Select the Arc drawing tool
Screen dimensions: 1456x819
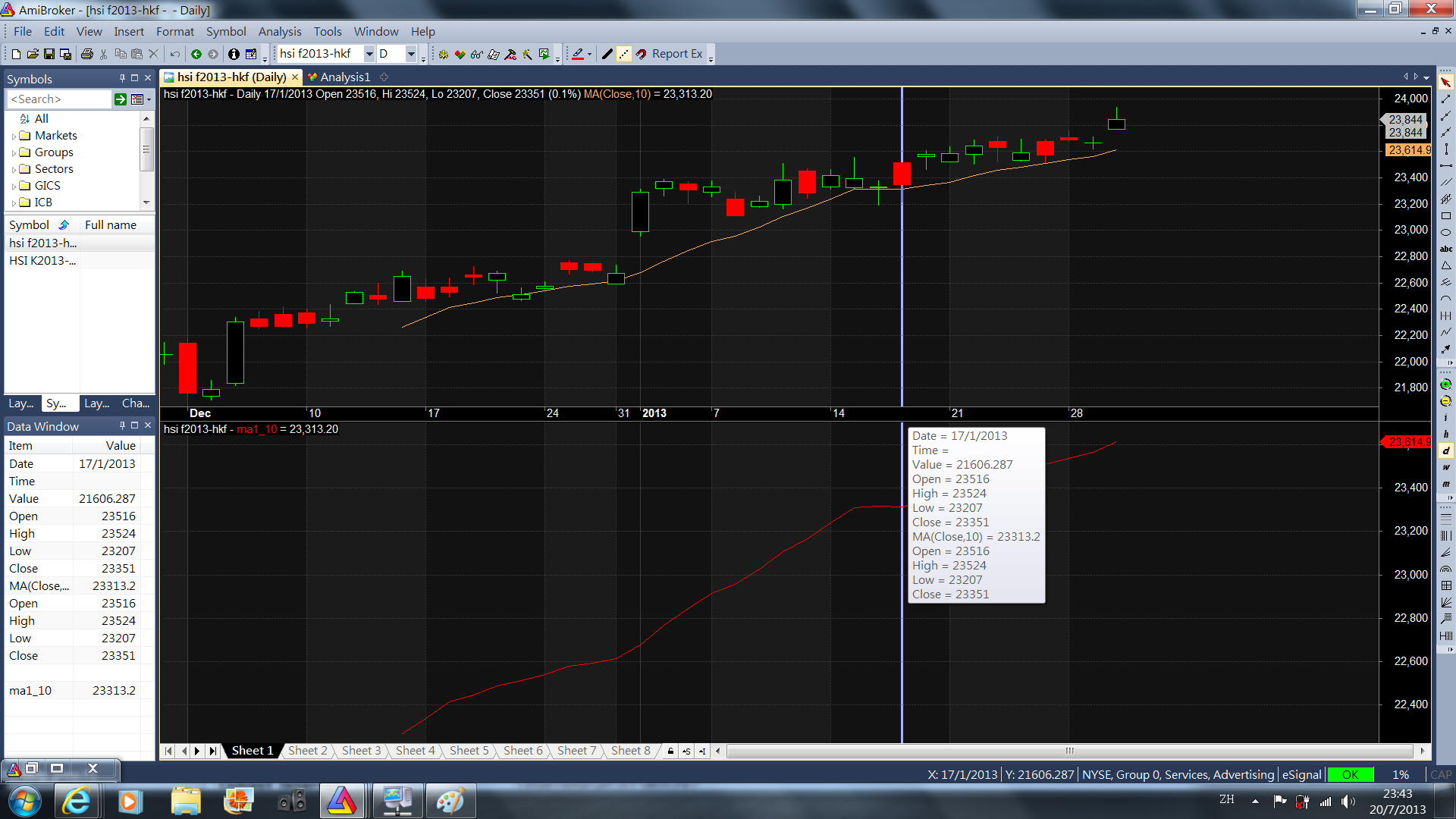click(x=1446, y=299)
